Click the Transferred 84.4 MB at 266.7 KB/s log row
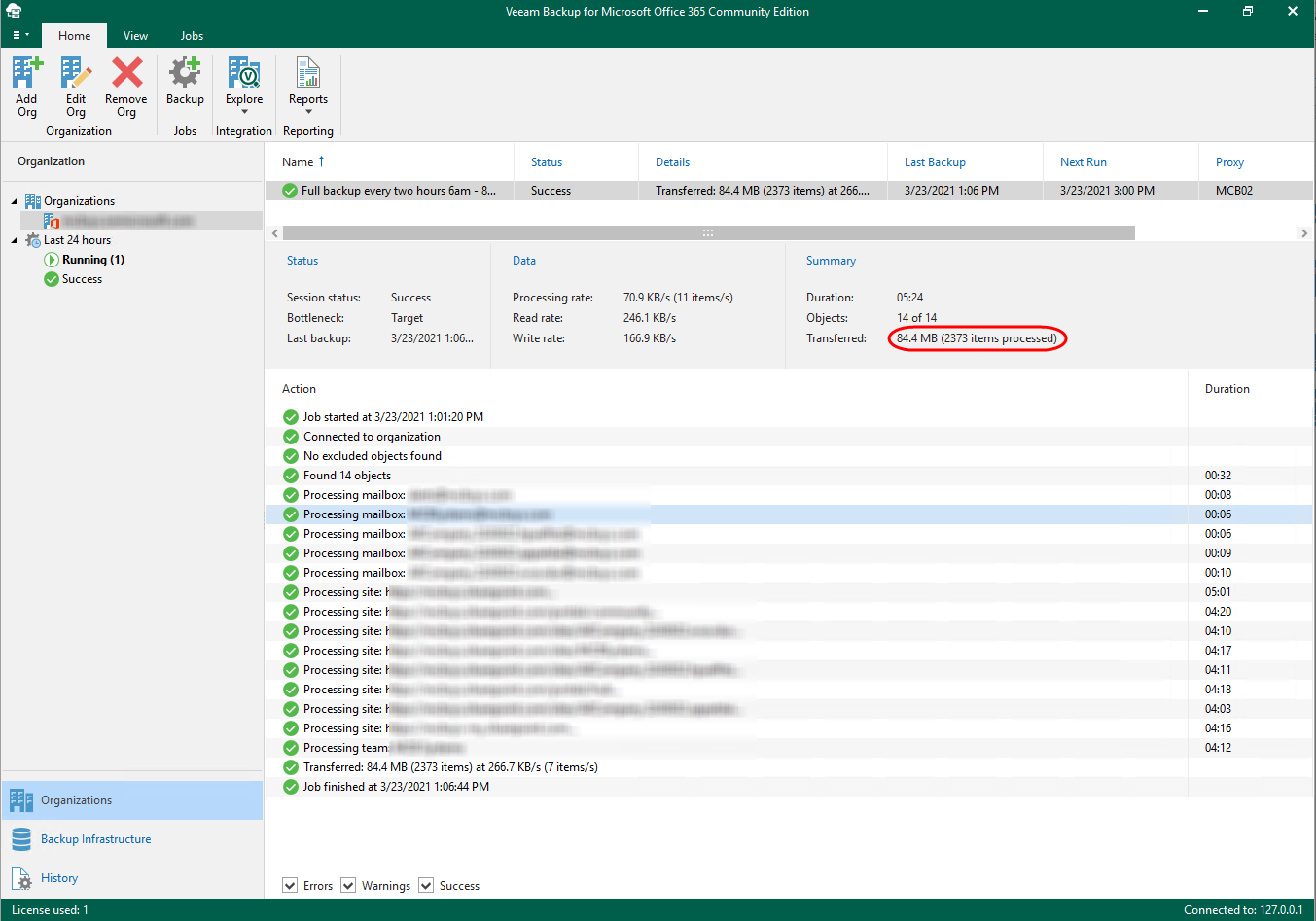This screenshot has width=1316, height=921. (x=789, y=767)
